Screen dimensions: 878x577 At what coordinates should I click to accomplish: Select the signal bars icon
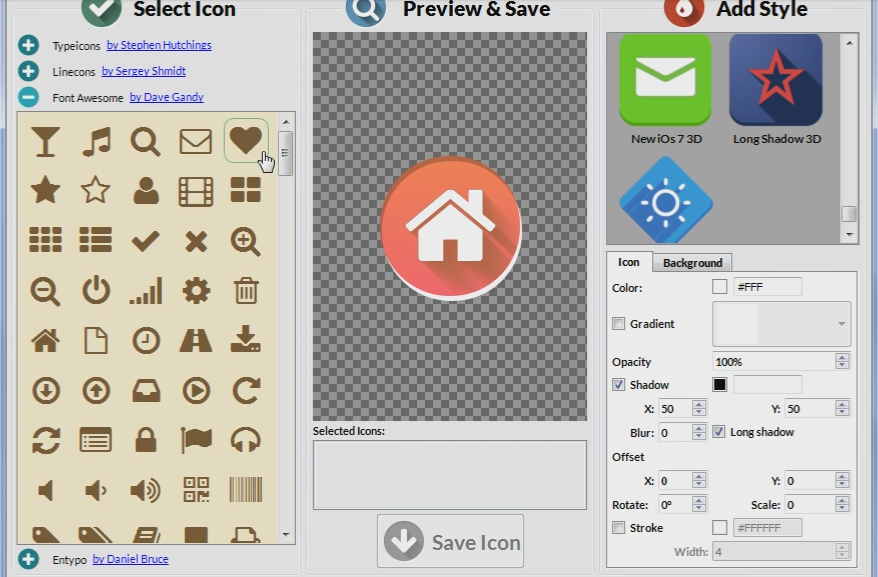(x=146, y=291)
